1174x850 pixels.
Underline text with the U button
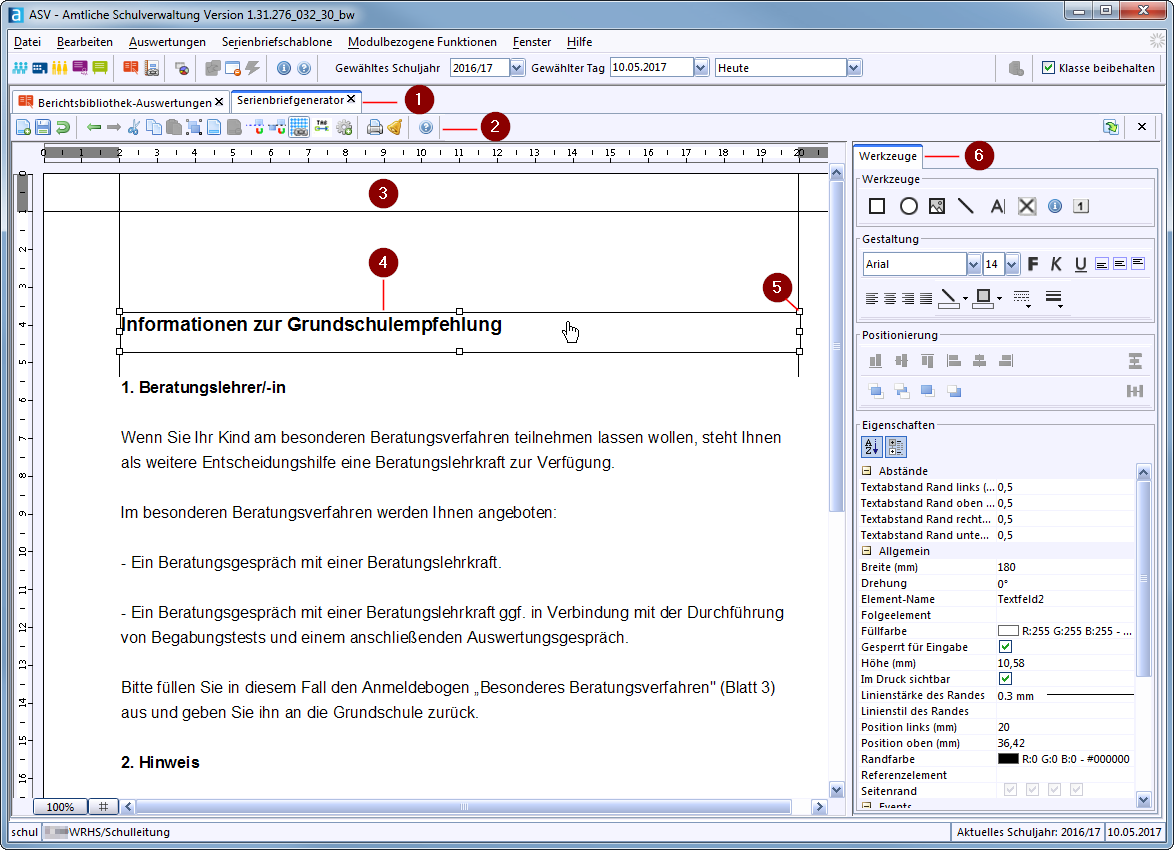click(1080, 264)
